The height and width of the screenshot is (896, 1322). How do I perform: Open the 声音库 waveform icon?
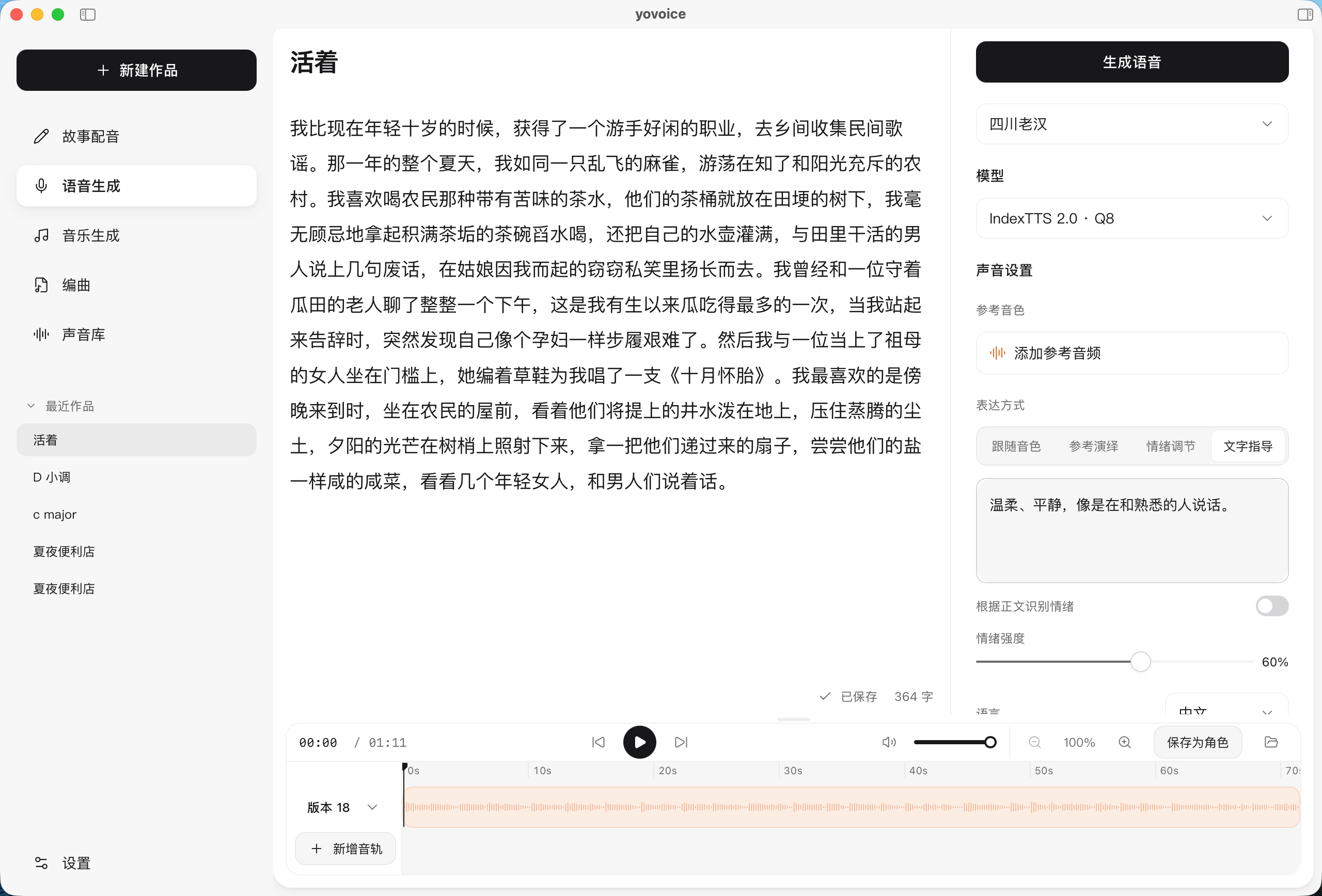point(41,334)
